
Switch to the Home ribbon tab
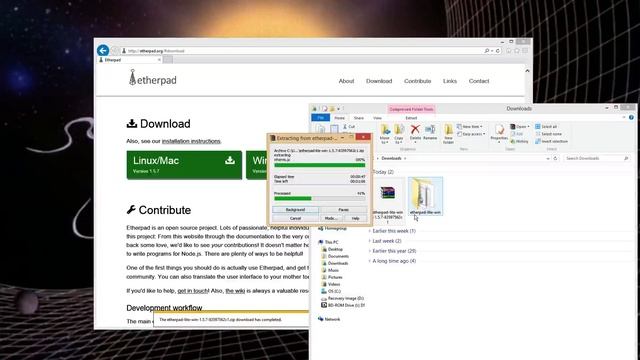coord(339,118)
